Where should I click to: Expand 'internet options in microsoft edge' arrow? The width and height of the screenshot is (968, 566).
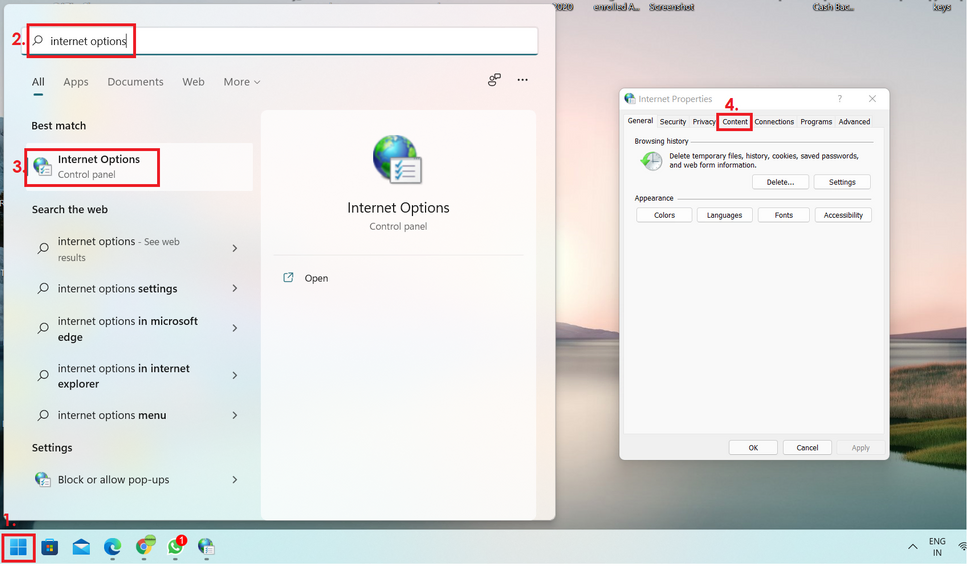pos(235,328)
